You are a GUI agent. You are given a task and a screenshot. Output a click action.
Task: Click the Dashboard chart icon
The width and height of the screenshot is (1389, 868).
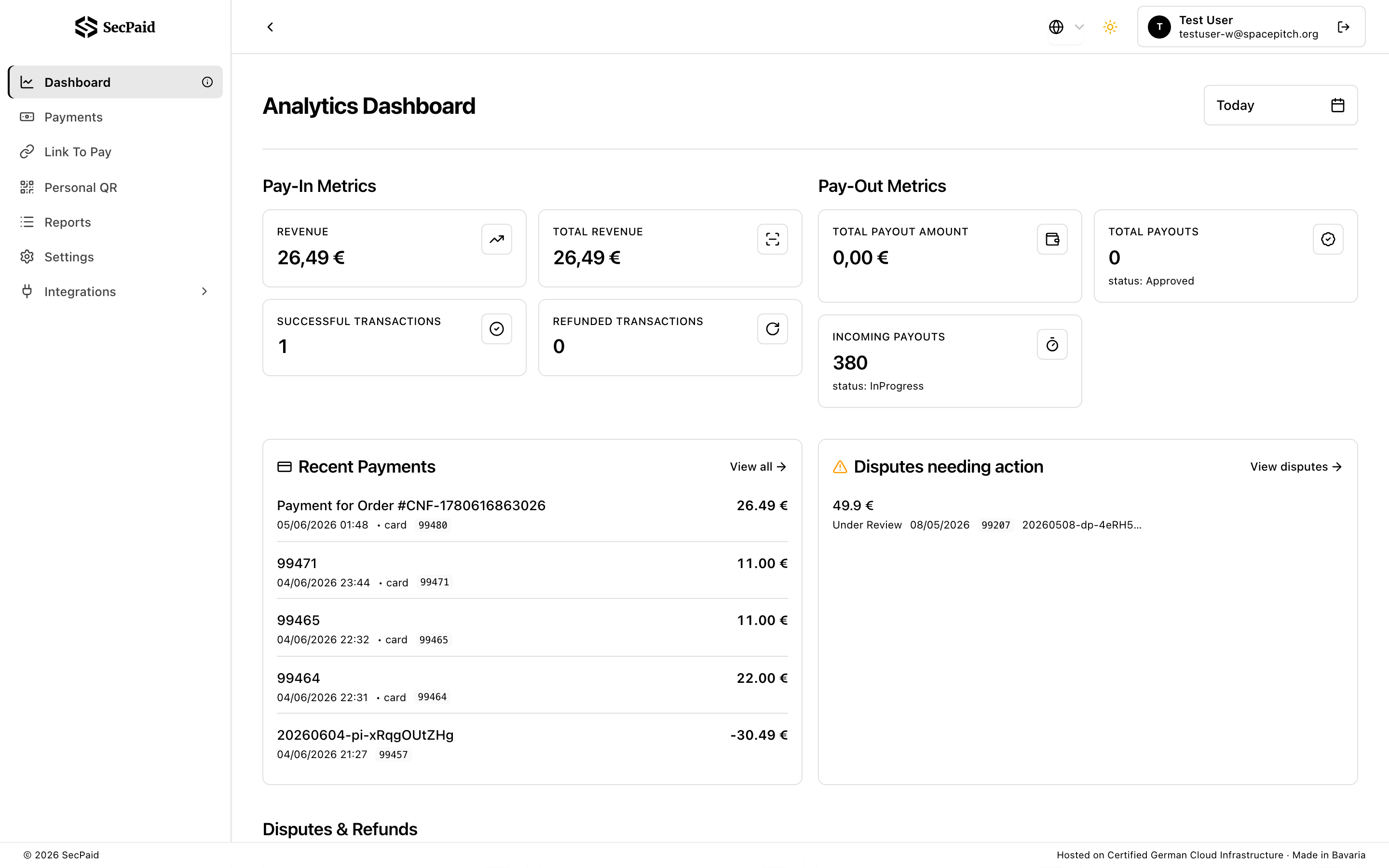coord(27,82)
